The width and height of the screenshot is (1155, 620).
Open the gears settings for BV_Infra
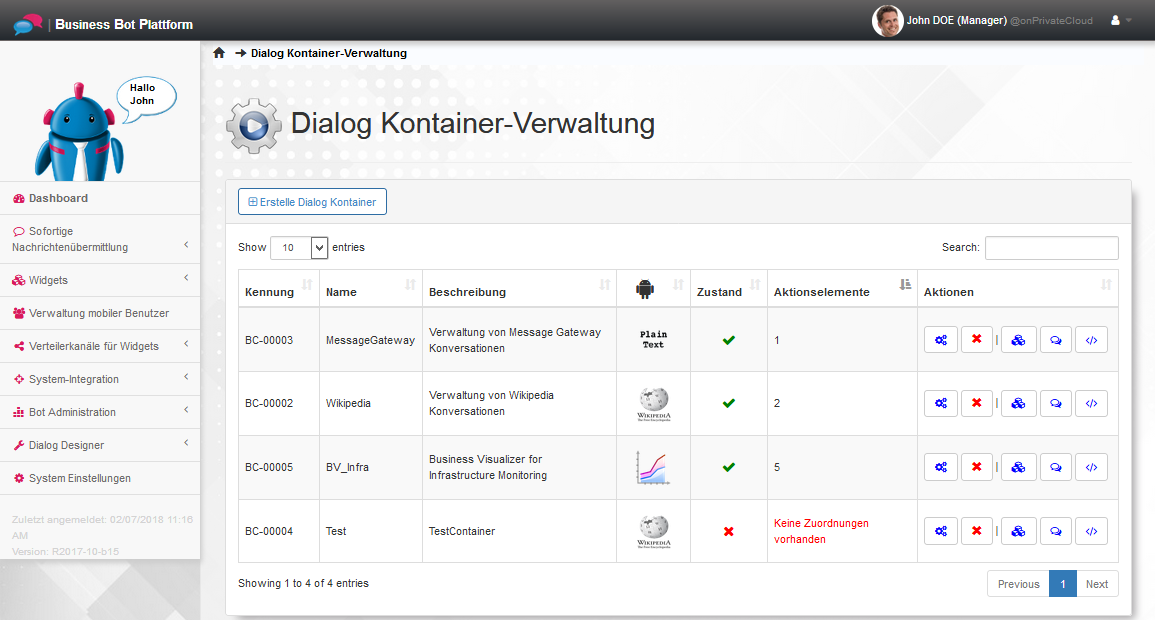(x=940, y=468)
